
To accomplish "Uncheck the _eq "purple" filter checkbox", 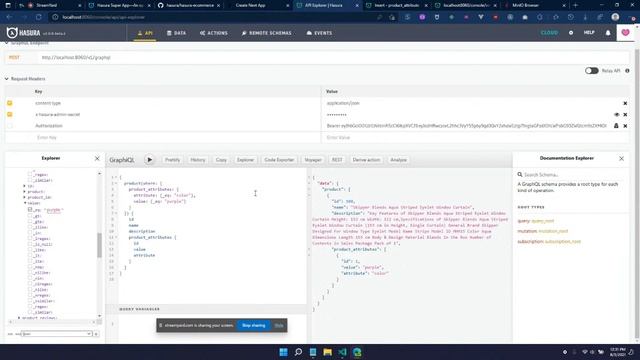I will 30,210.
